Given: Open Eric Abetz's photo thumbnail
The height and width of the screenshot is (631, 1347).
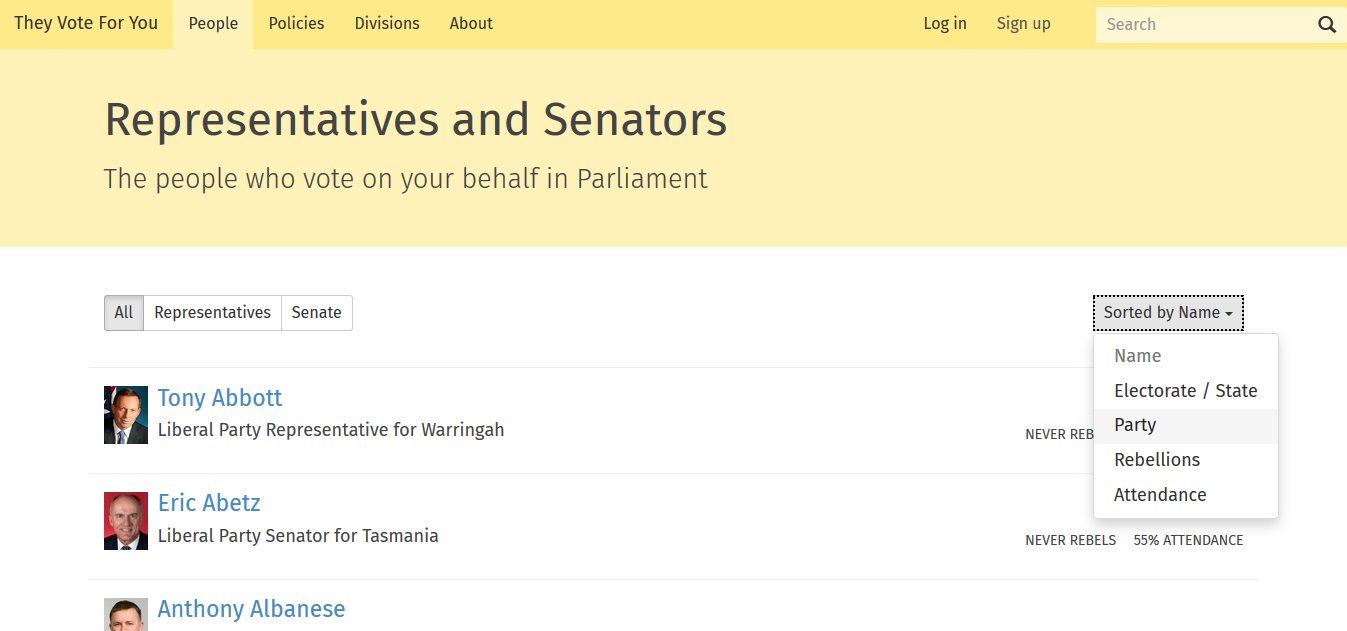Looking at the screenshot, I should 126,521.
